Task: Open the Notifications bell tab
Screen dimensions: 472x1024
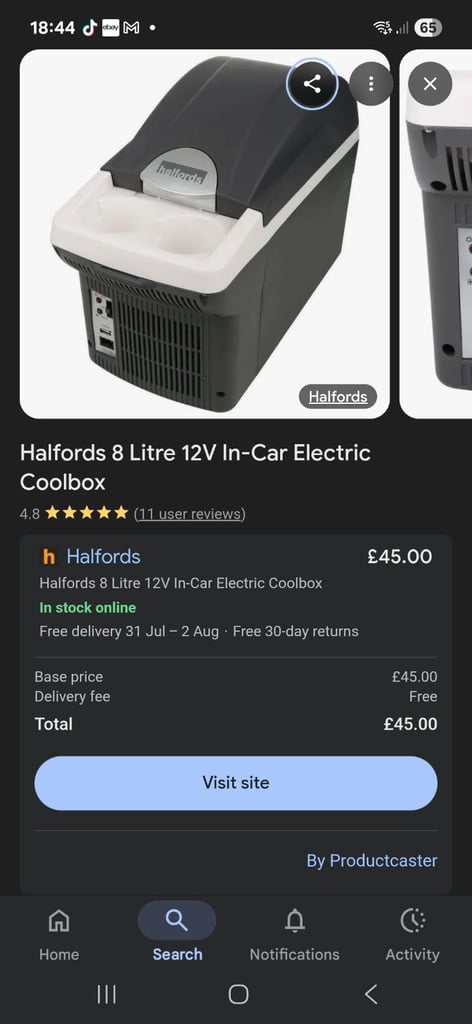Action: tap(294, 934)
